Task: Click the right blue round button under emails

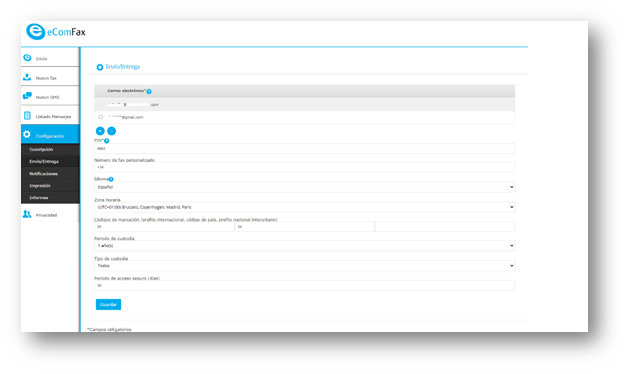Action: click(112, 131)
